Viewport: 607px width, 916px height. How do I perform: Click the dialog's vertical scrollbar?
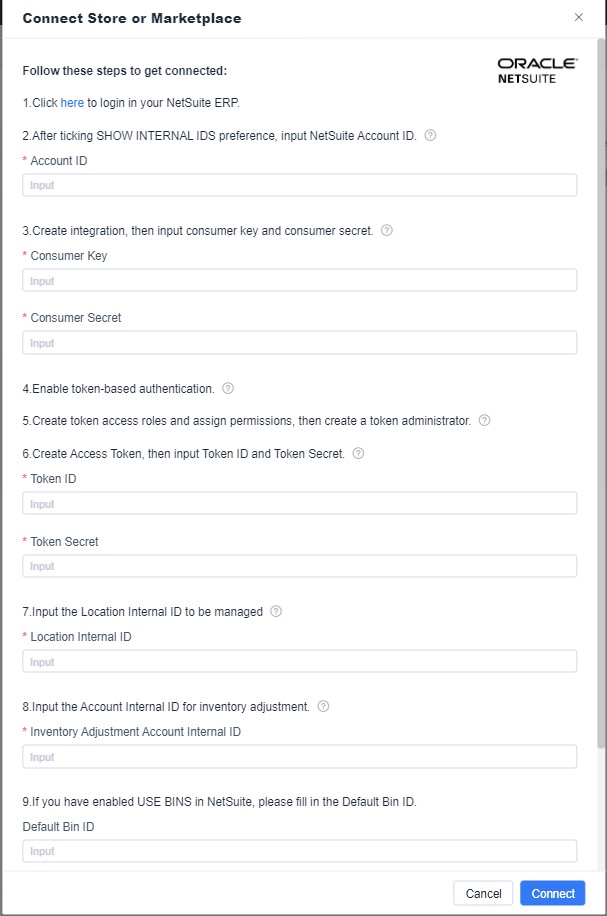point(601,393)
